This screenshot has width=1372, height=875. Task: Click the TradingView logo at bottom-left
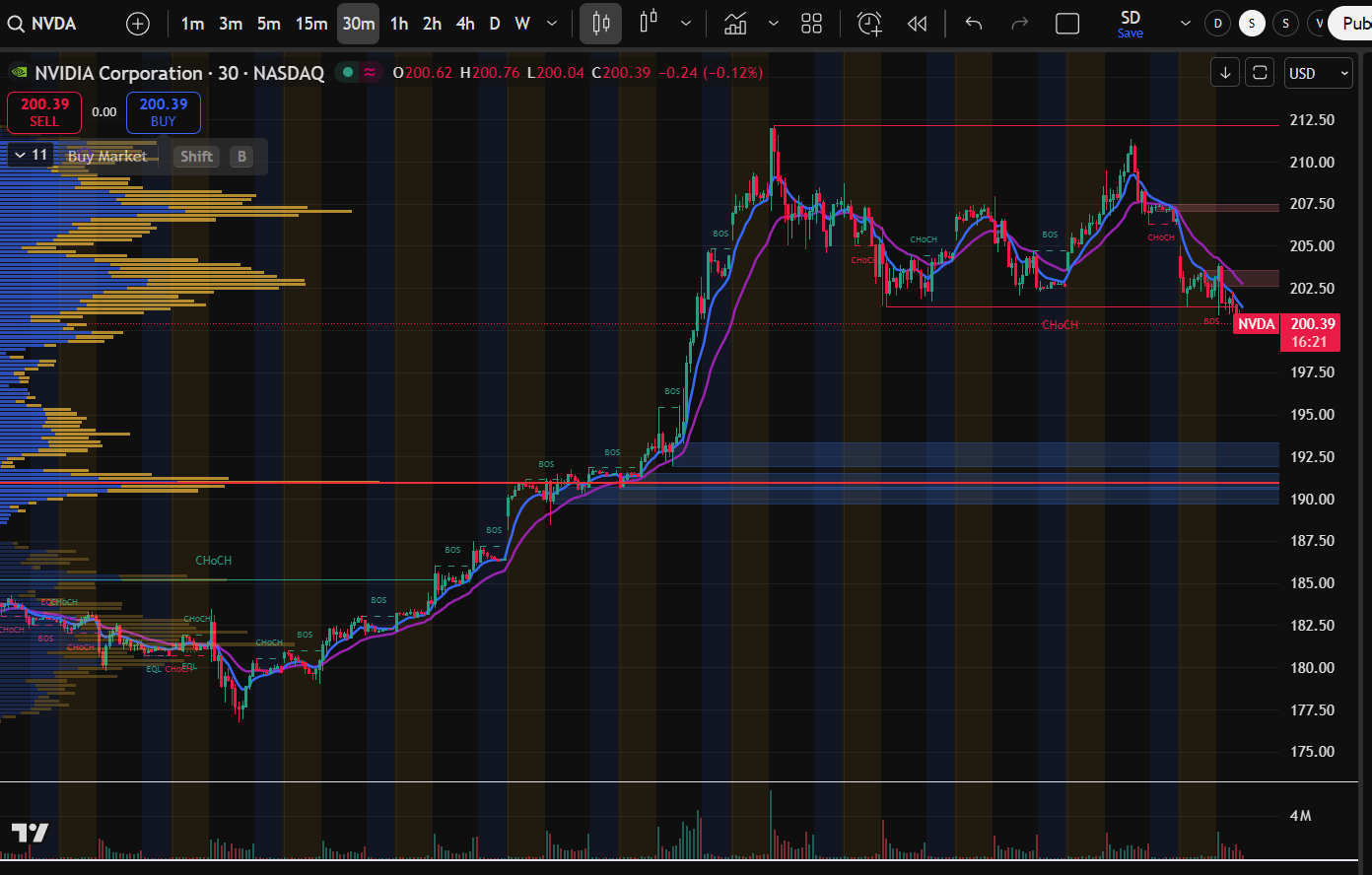pos(30,833)
